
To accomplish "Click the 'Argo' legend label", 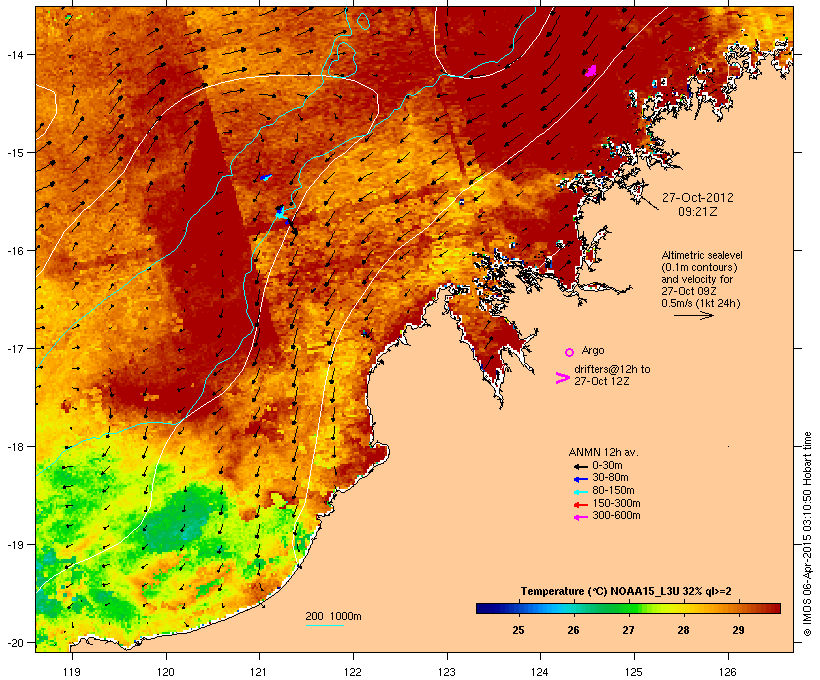I will (x=593, y=350).
